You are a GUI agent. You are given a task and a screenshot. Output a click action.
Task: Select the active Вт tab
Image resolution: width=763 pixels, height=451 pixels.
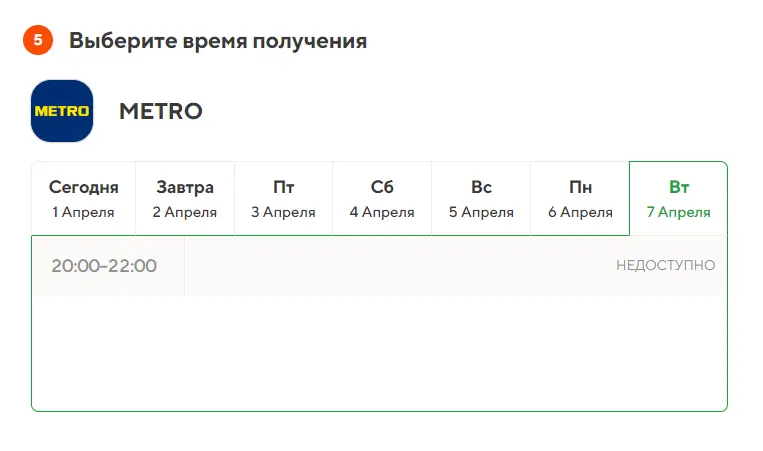[678, 198]
